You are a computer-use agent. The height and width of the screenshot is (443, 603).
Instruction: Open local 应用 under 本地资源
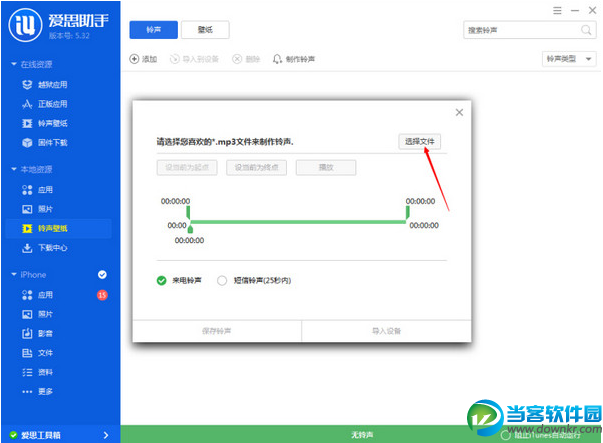37,190
